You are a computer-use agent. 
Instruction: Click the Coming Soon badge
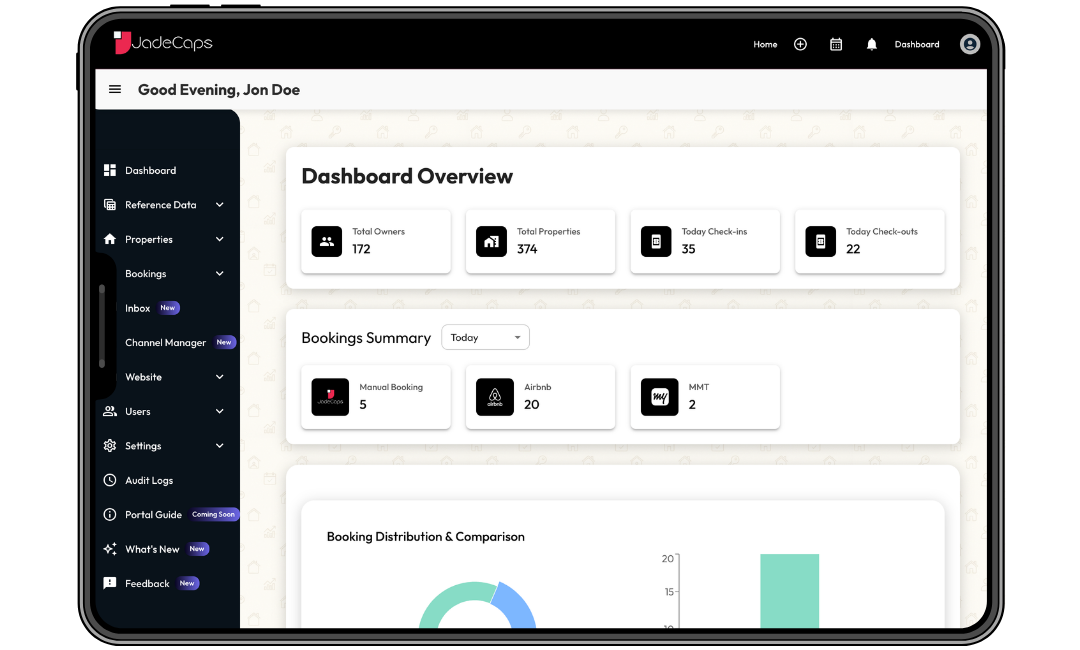click(x=214, y=514)
